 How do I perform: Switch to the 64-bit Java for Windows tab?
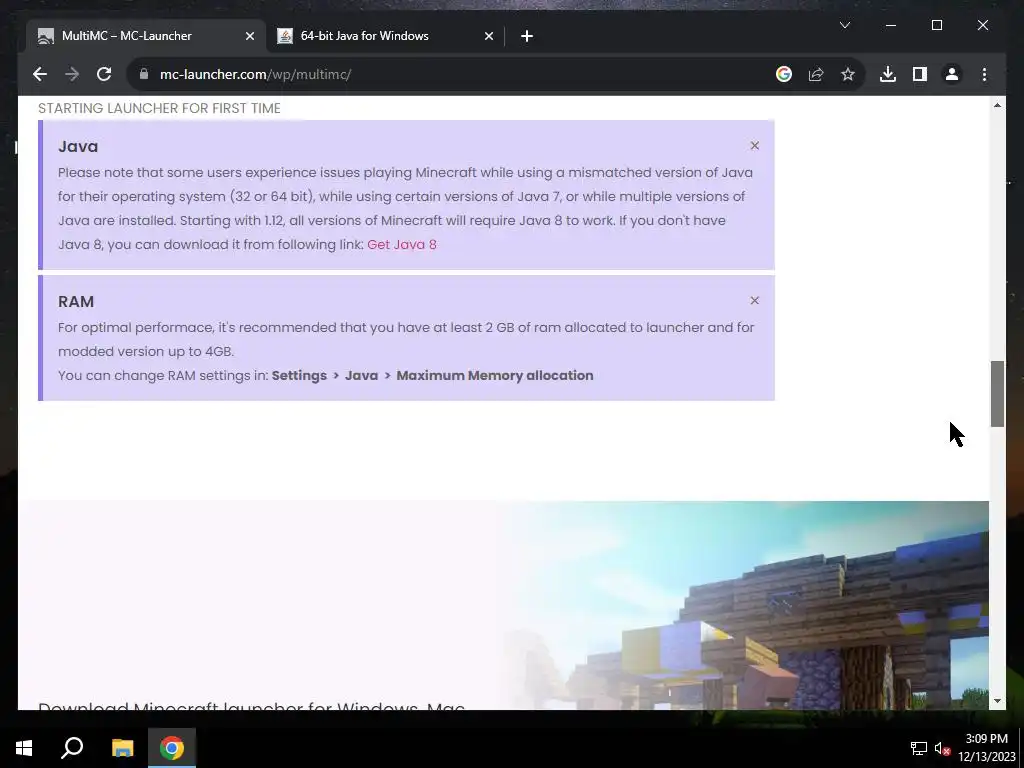(385, 36)
